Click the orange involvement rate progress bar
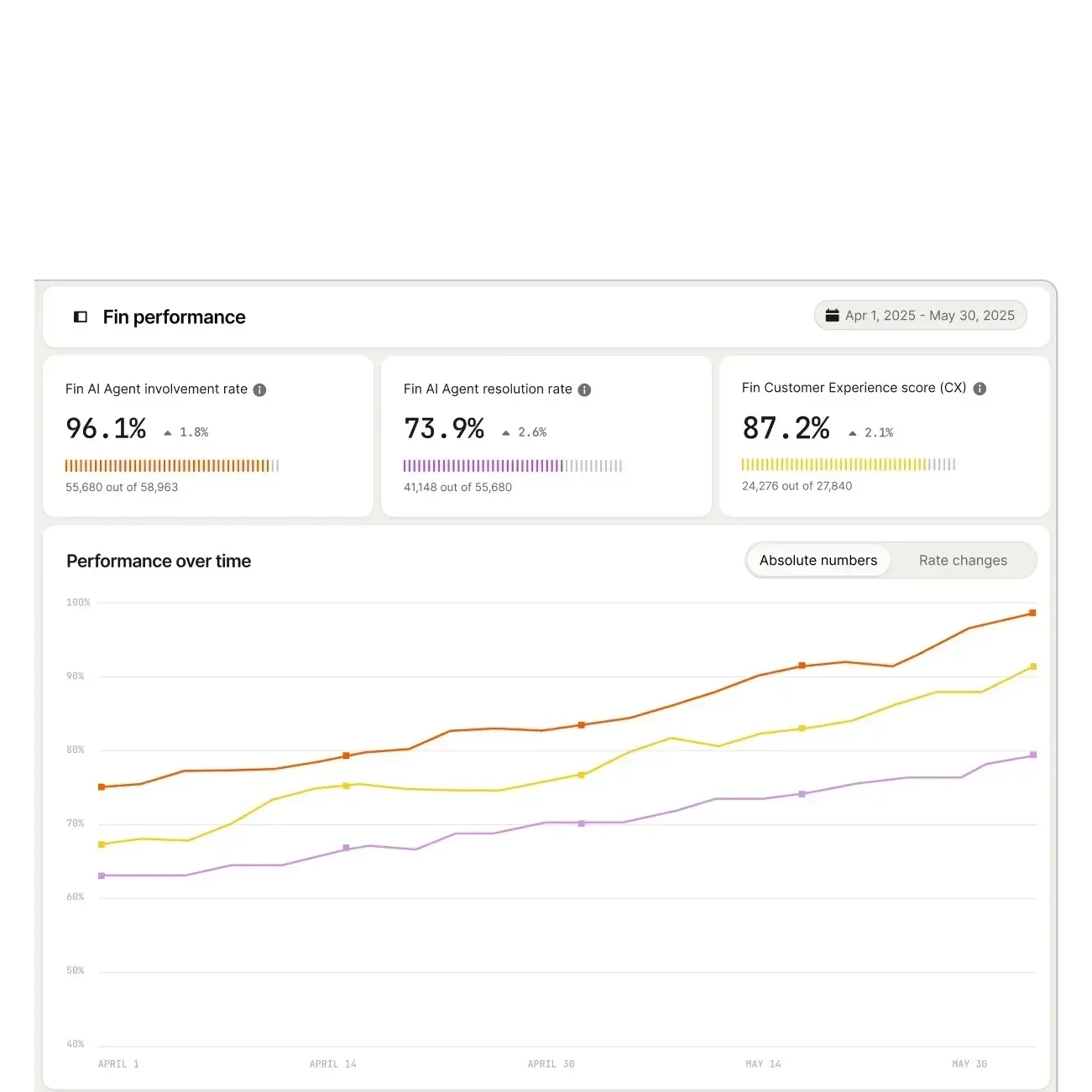The image size is (1092, 1092). [x=172, y=466]
